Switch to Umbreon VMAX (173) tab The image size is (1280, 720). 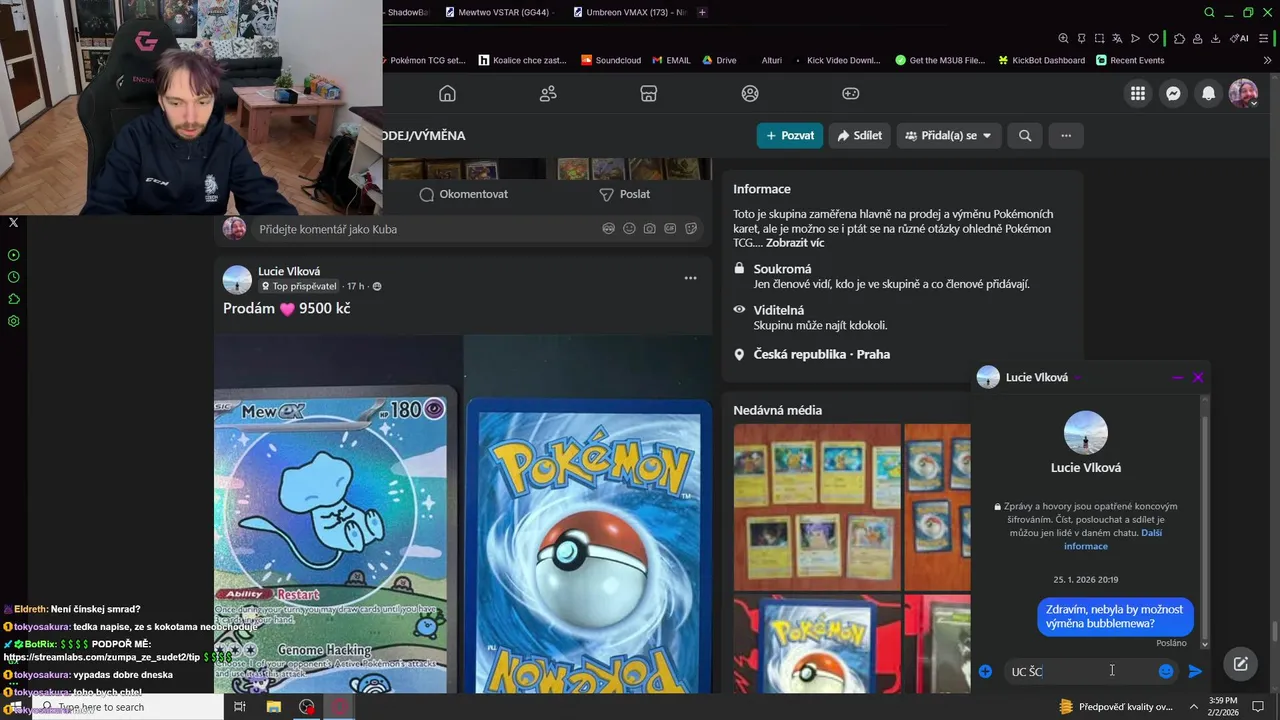click(632, 12)
